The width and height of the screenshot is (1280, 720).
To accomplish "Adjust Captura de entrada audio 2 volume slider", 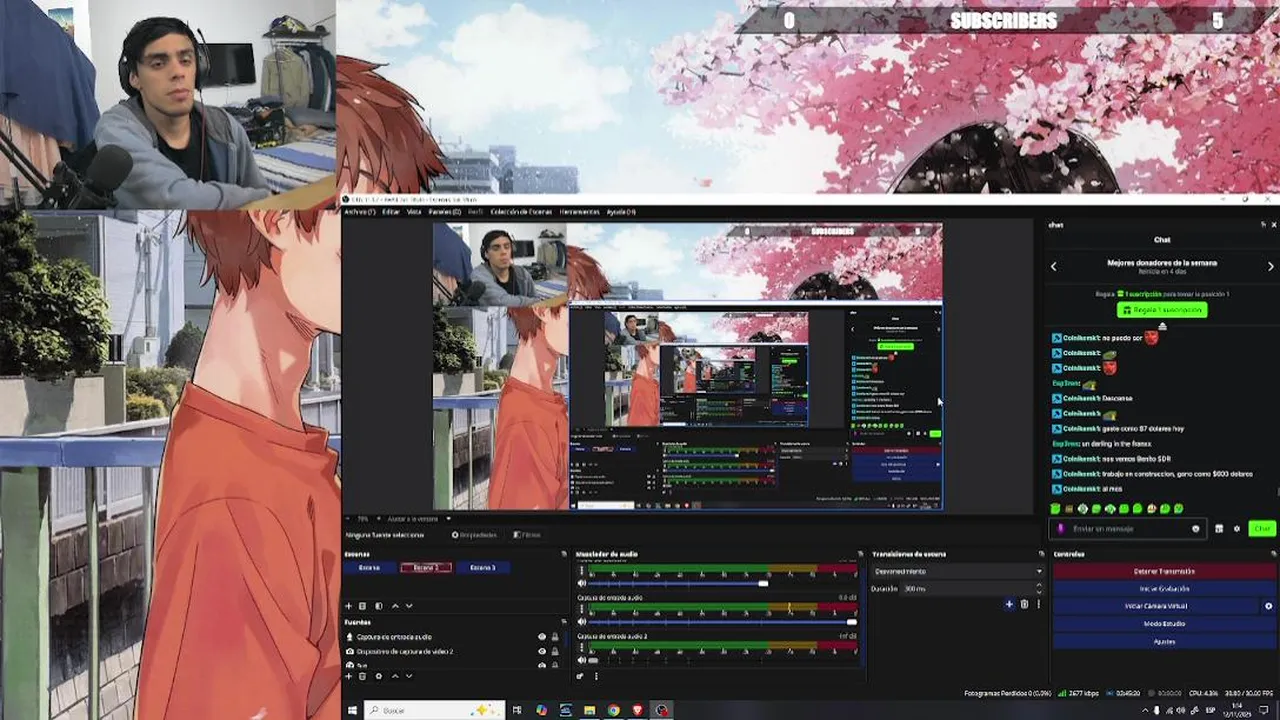I will (x=722, y=660).
